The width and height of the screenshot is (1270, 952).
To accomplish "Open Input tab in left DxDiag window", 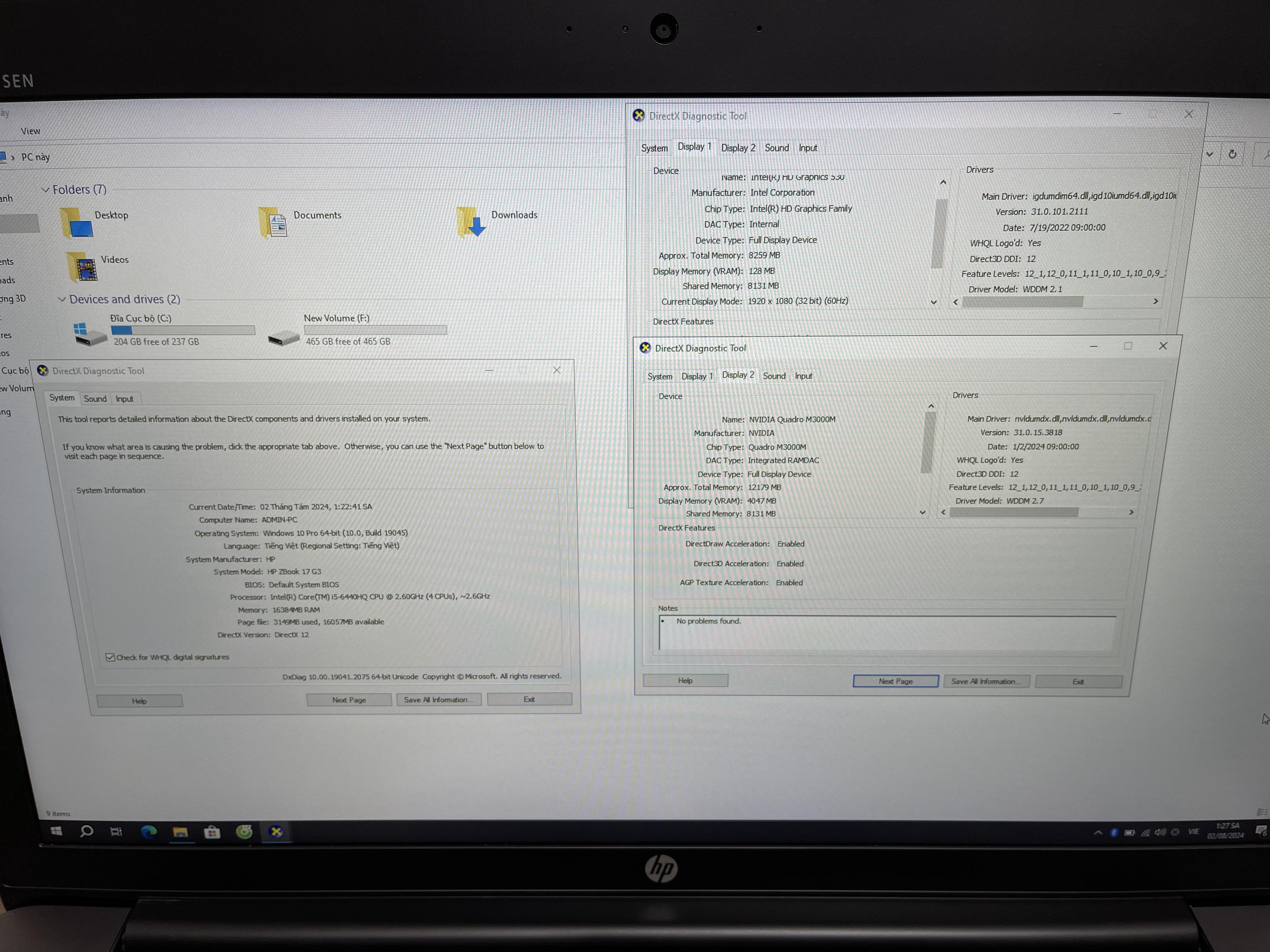I will click(125, 399).
